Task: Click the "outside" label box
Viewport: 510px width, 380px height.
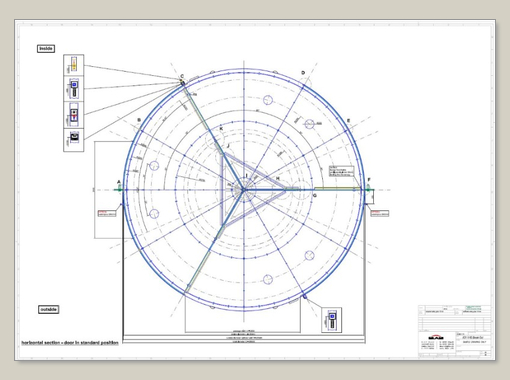Action: (x=49, y=309)
